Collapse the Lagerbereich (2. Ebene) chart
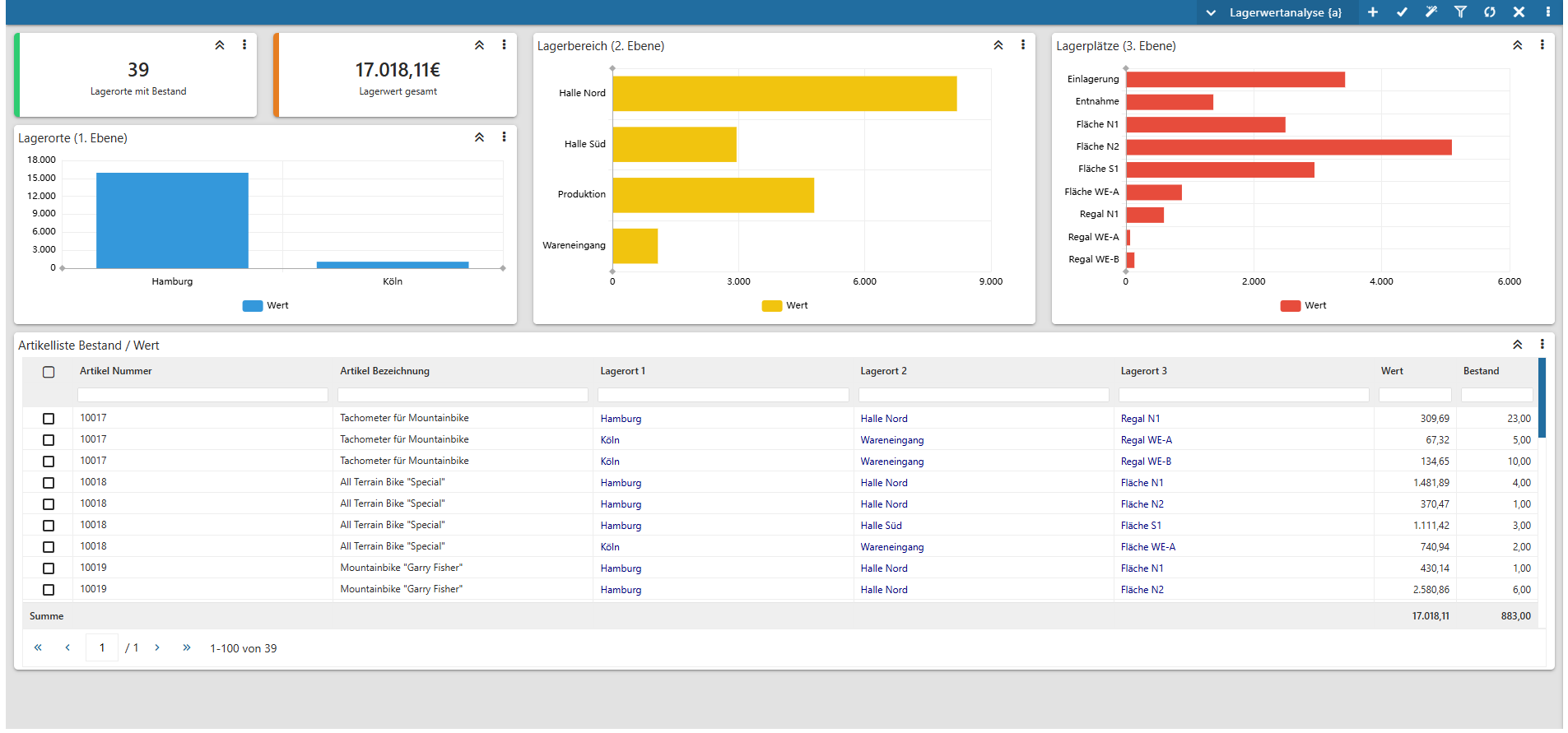Viewport: 1568px width, 733px height. coord(998,45)
